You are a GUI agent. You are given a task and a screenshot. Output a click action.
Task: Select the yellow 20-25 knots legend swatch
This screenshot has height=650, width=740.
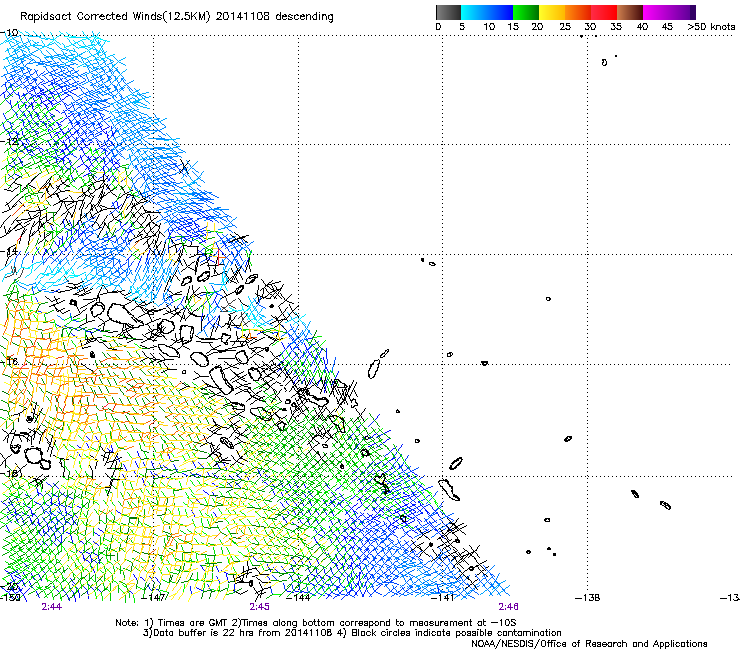[x=552, y=12]
